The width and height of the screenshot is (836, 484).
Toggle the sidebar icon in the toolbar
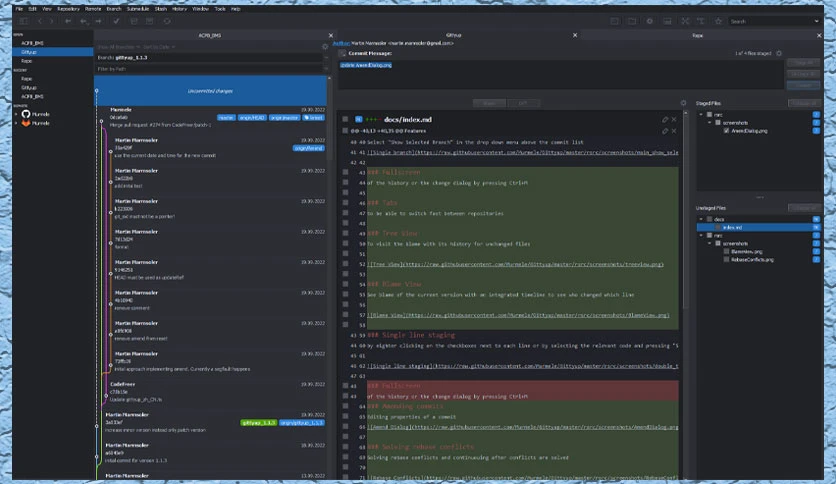tap(23, 21)
